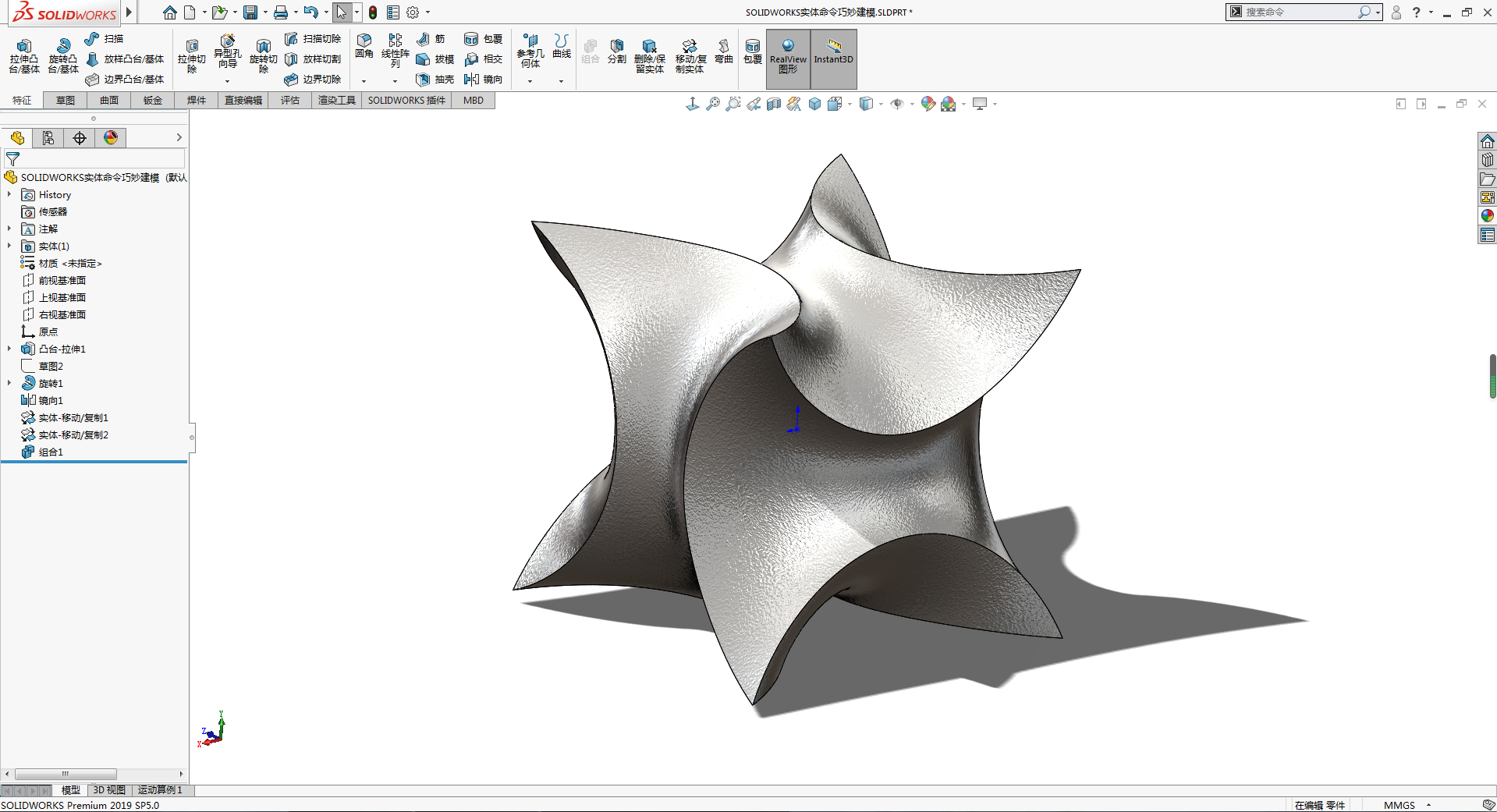1497x812 pixels.
Task: Open the DisplayManager color-ball tab
Action: (111, 138)
